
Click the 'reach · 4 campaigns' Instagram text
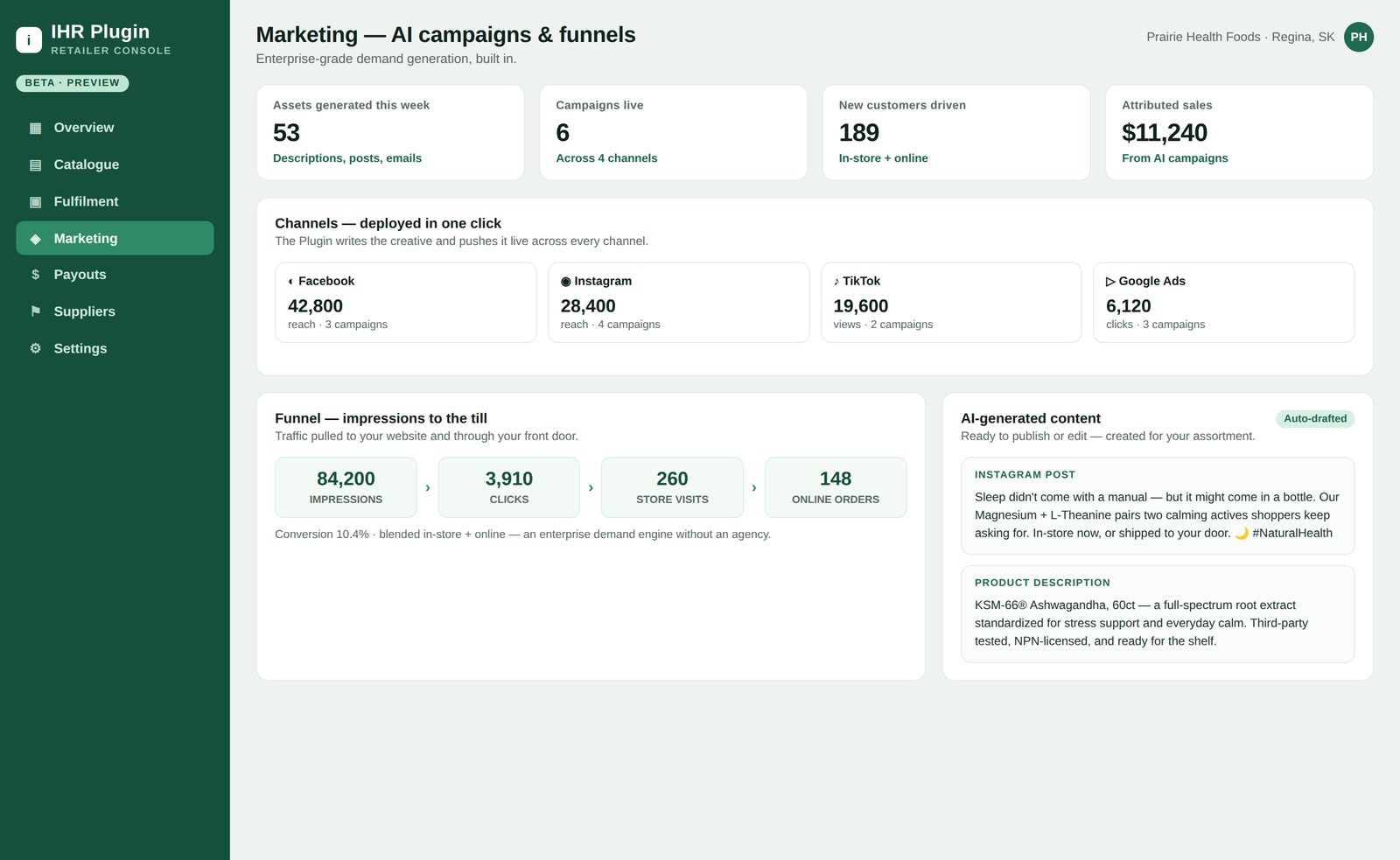pyautogui.click(x=610, y=325)
